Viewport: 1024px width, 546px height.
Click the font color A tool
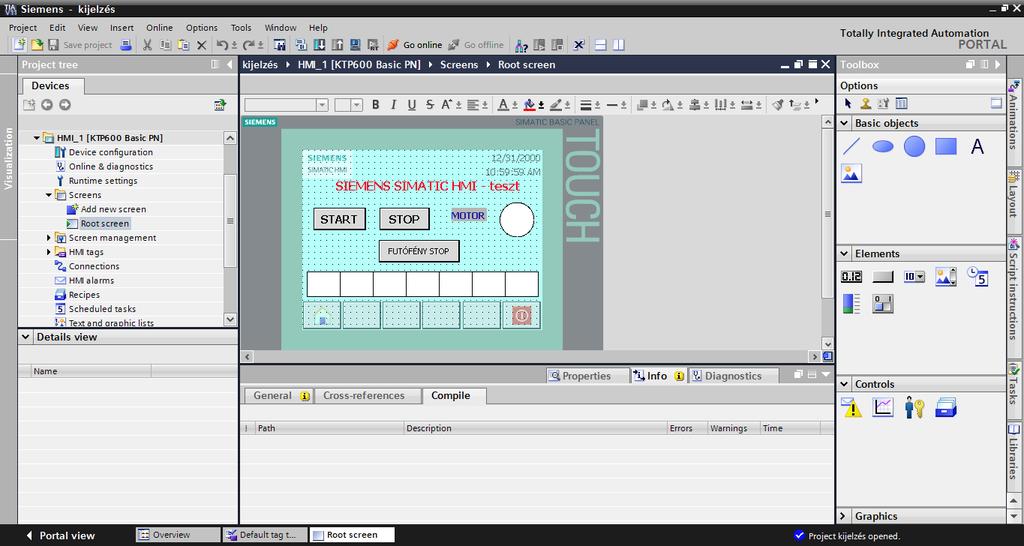pos(504,104)
